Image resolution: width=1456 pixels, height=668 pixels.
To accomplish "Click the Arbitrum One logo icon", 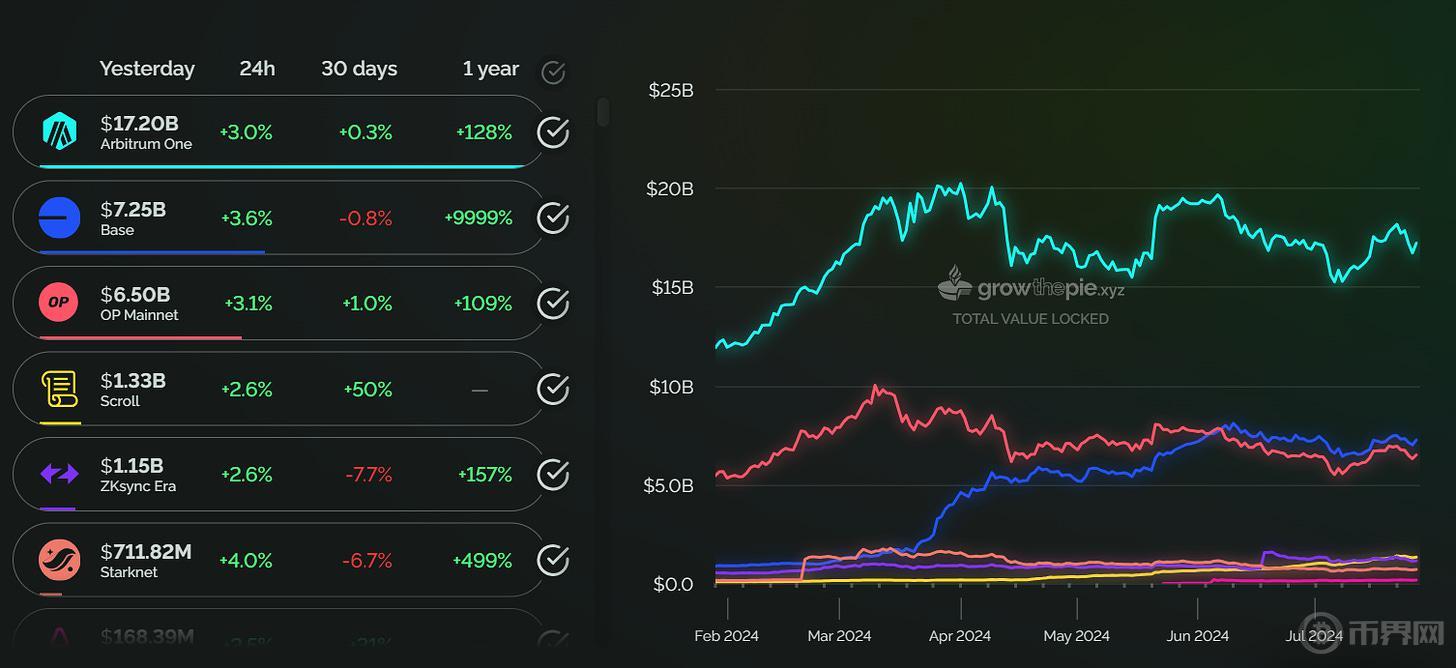I will [x=59, y=132].
